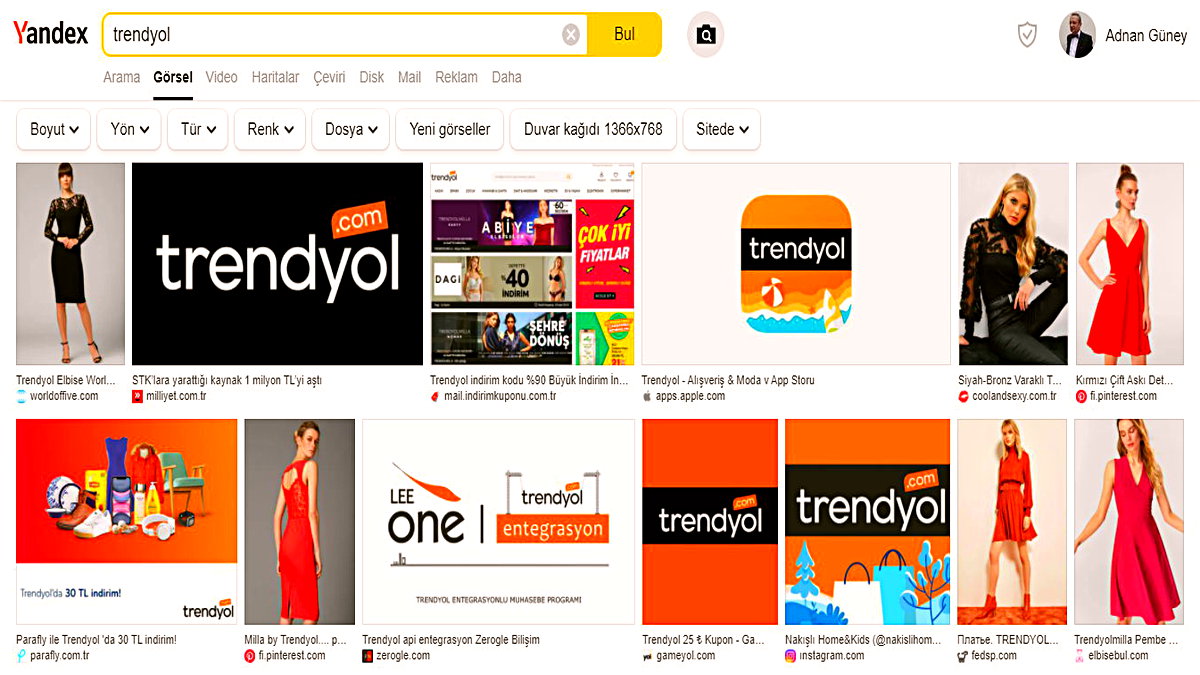Open the Mail tab
The image size is (1200, 675).
409,77
